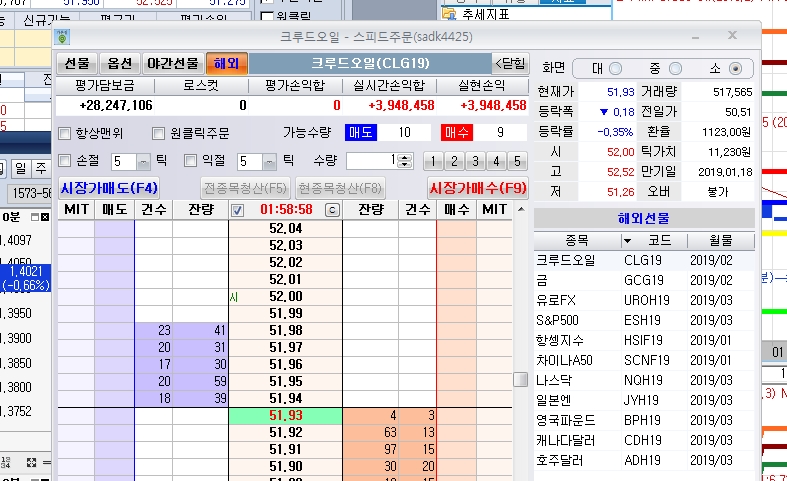The height and width of the screenshot is (481, 787).
Task: Click the 51.90 bid price row
Action: pos(286,466)
